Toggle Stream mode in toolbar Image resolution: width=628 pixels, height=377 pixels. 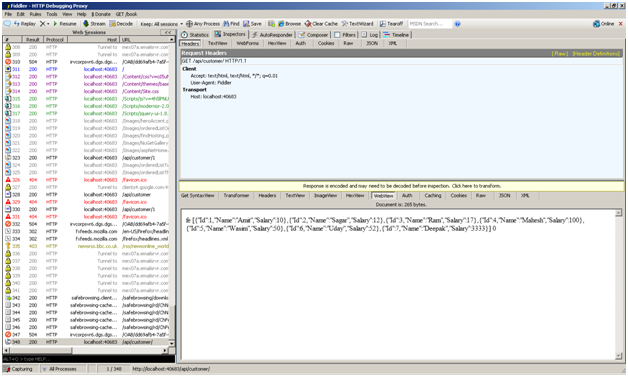(94, 24)
